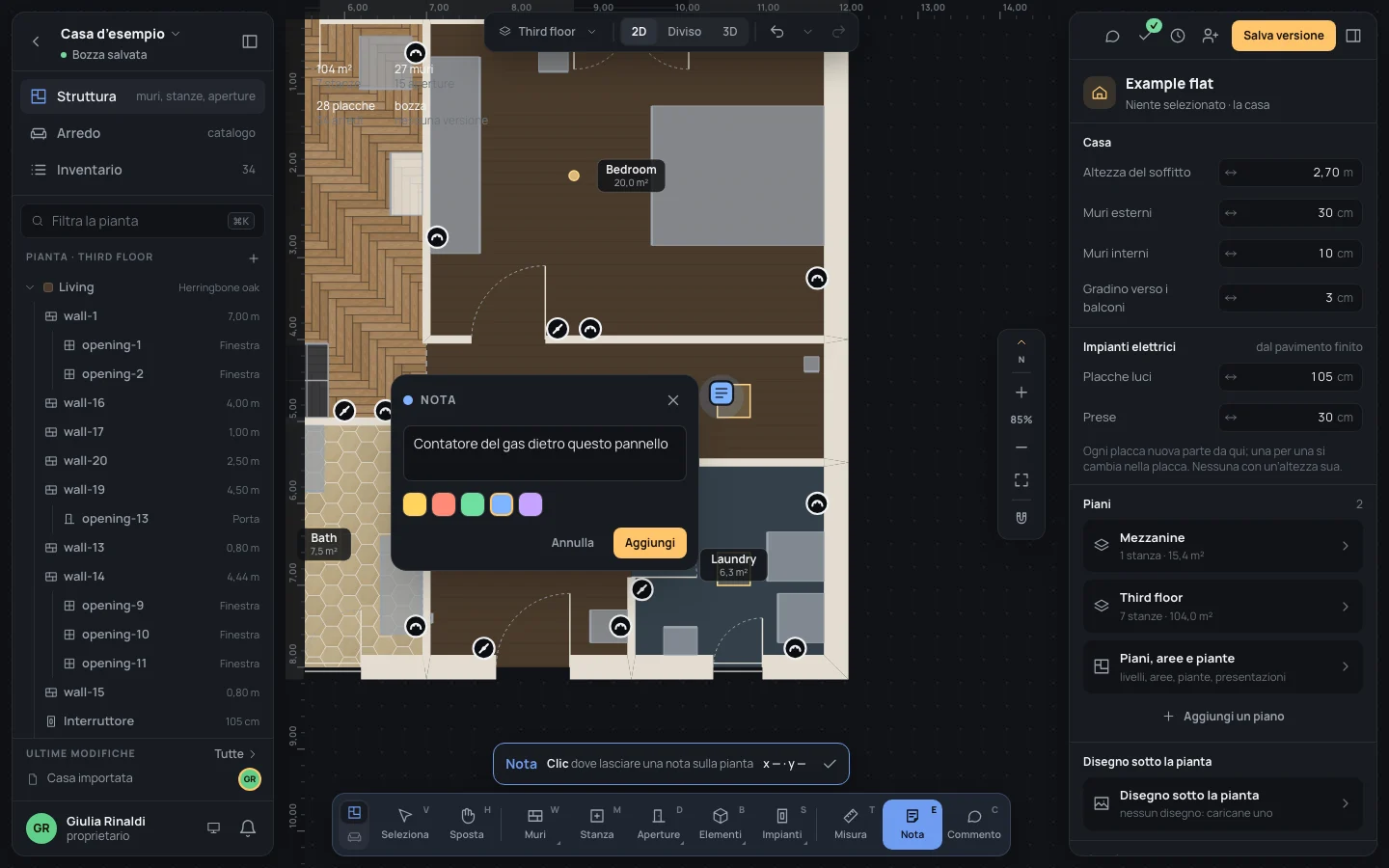Pick the Elementi tool in toolbar
This screenshot has height=868, width=1389.
[721, 825]
